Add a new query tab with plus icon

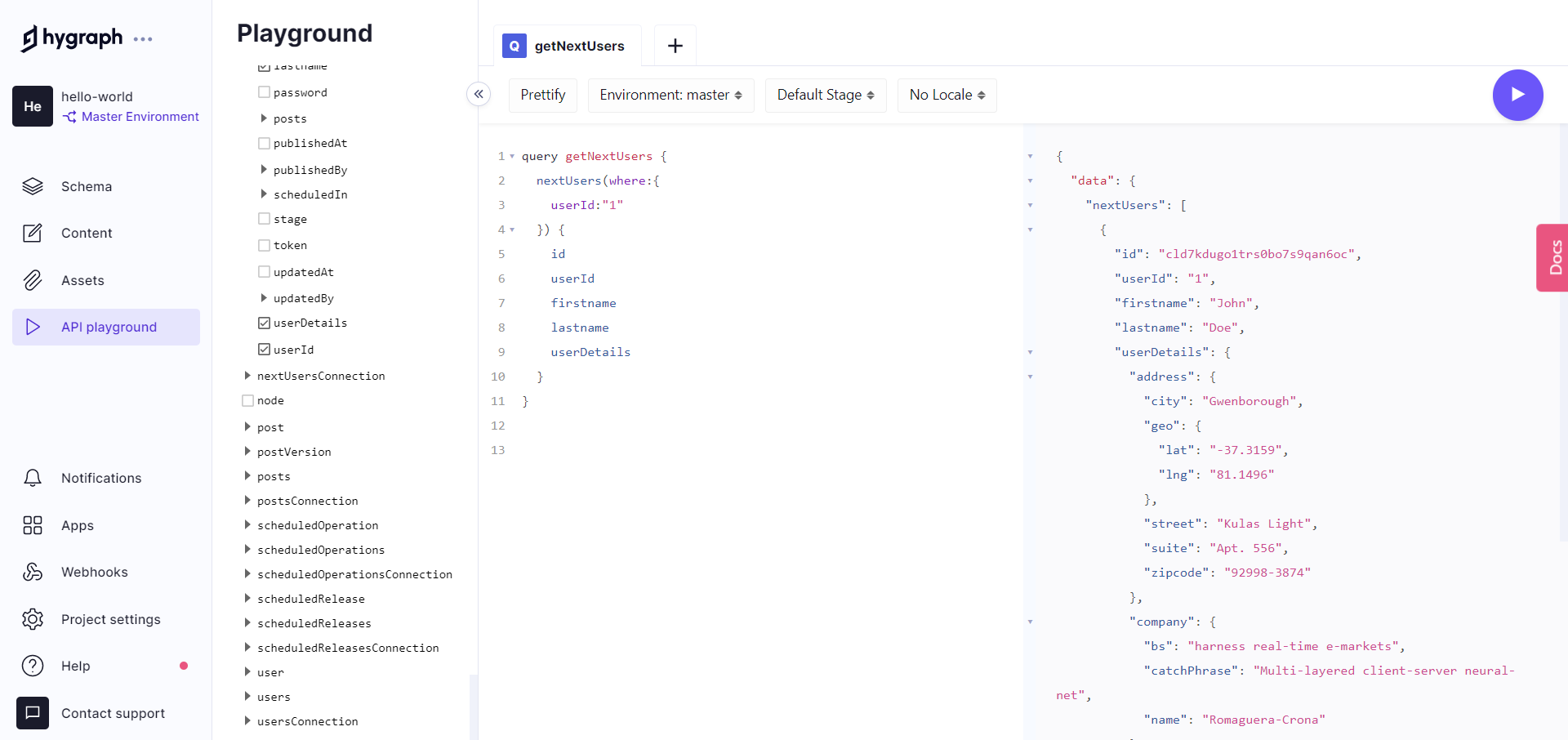click(x=675, y=46)
